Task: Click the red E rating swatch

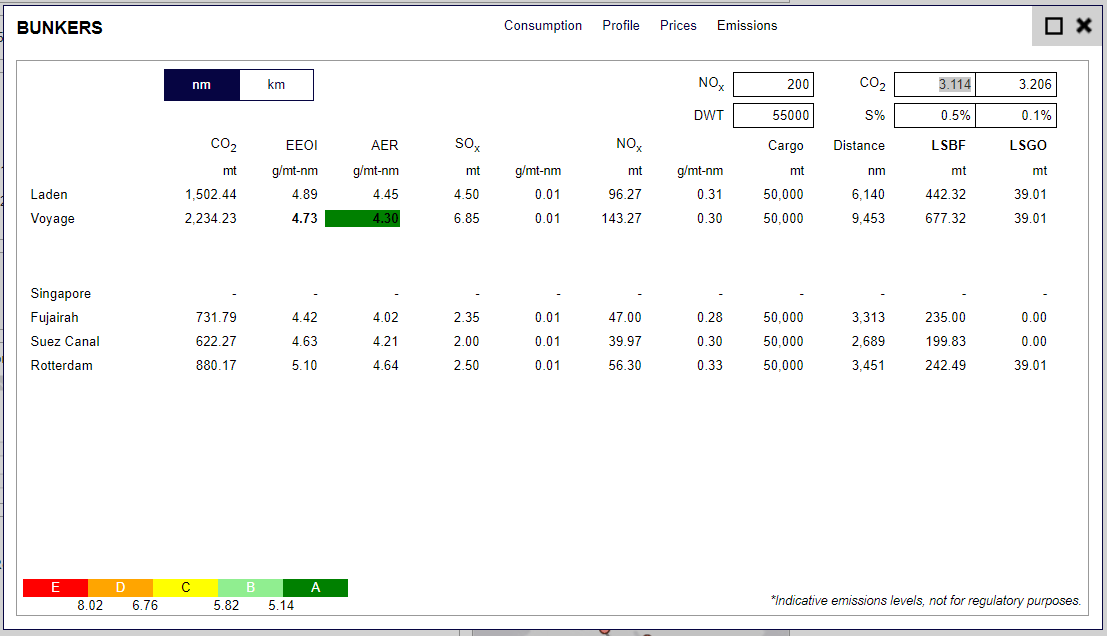Action: click(x=55, y=588)
